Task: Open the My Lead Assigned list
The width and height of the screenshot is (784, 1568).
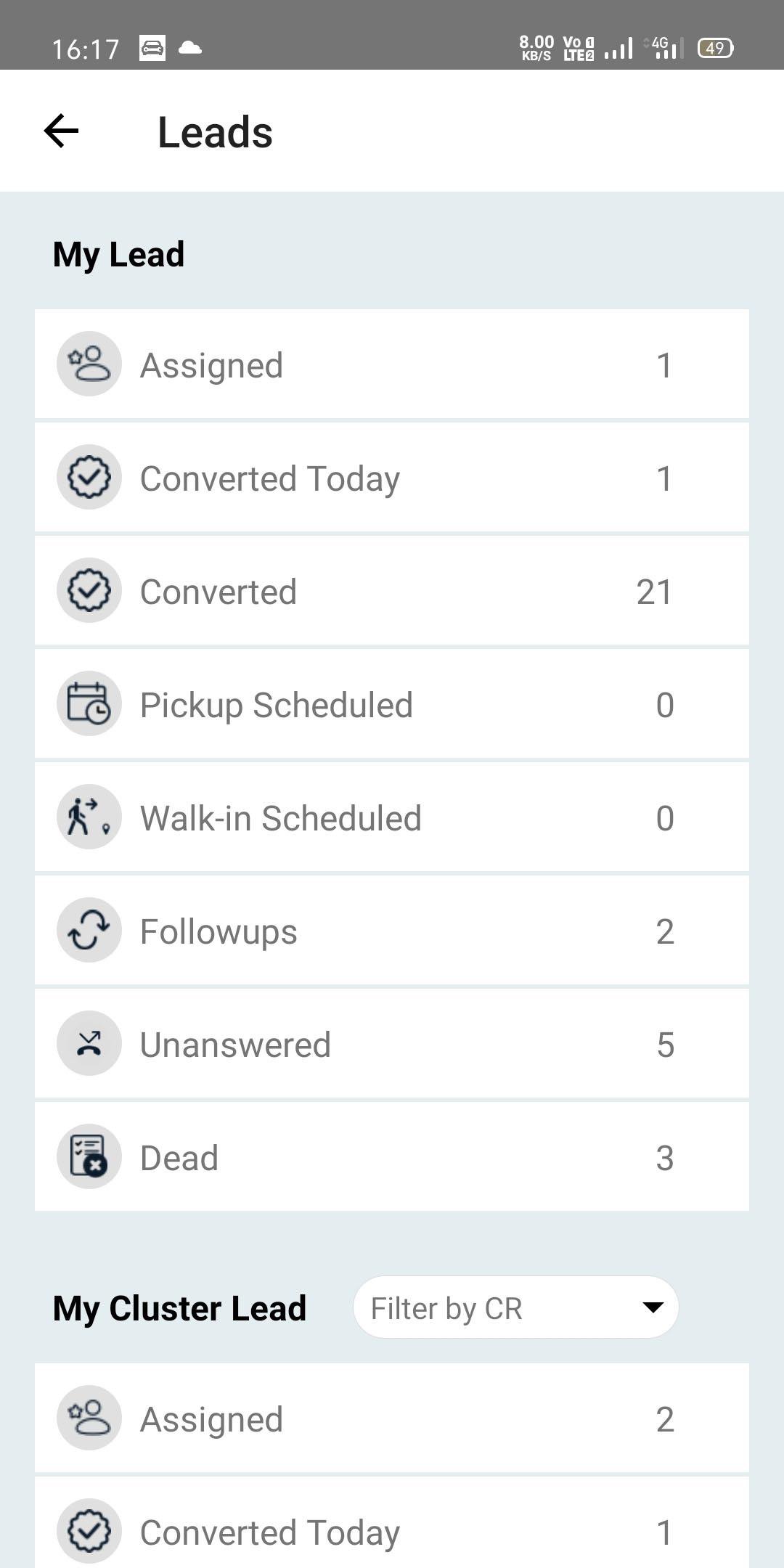Action: click(392, 364)
